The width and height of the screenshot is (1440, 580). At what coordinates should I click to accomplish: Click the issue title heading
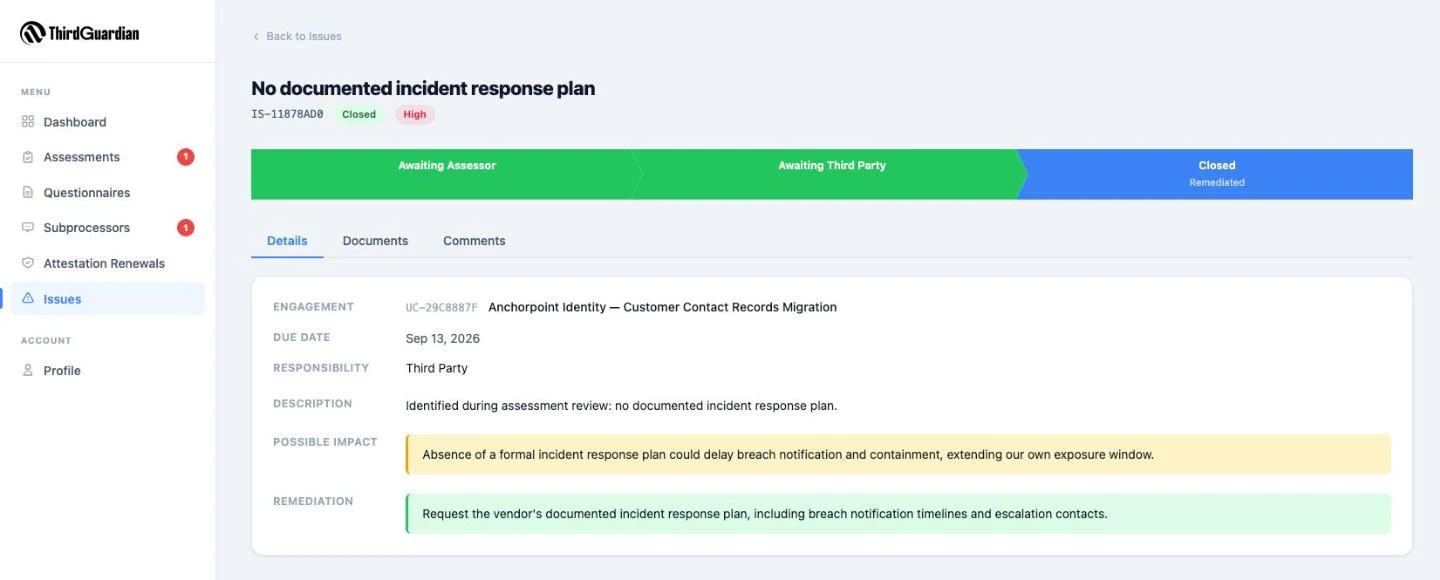pos(423,88)
